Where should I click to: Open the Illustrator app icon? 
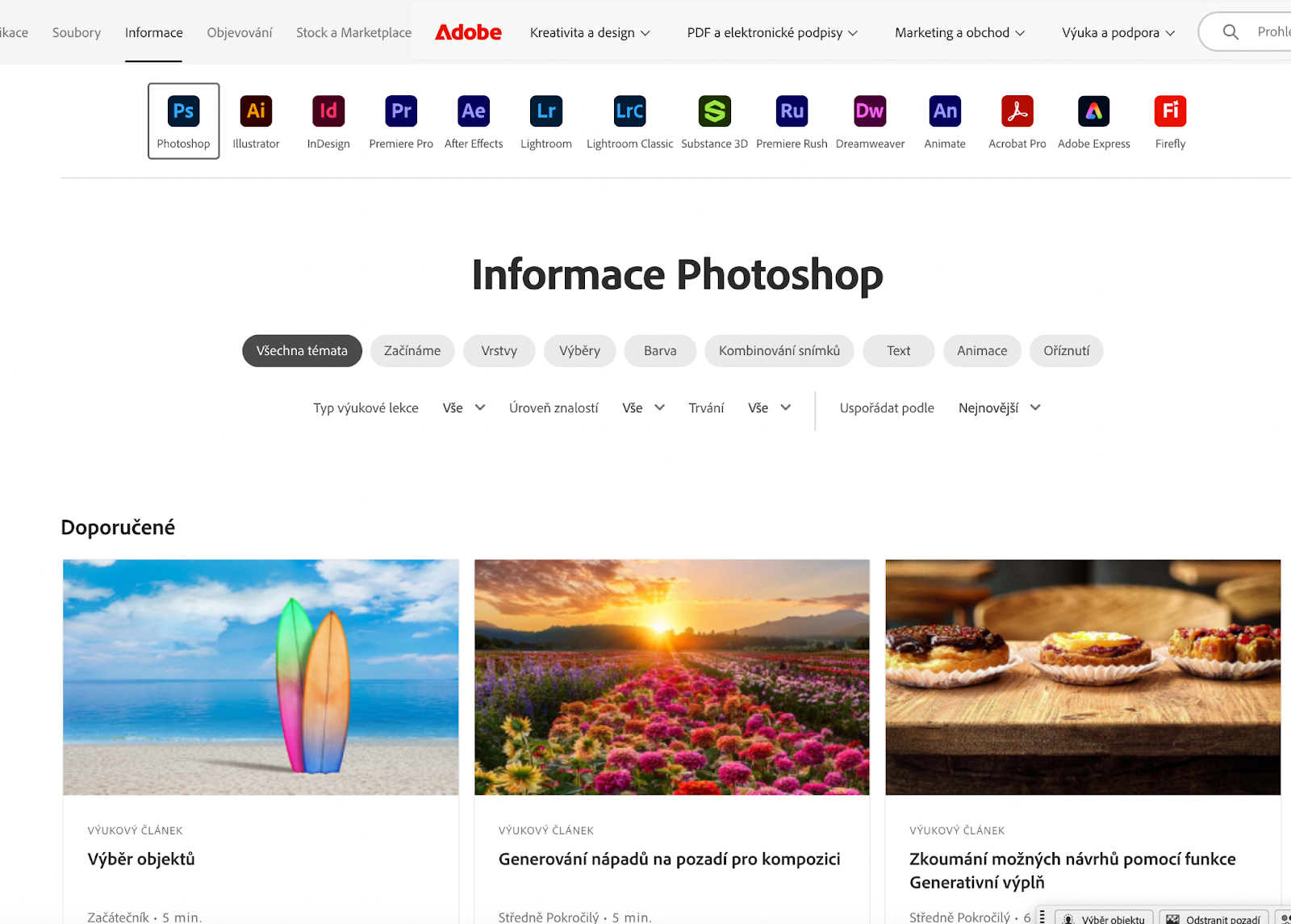click(256, 111)
